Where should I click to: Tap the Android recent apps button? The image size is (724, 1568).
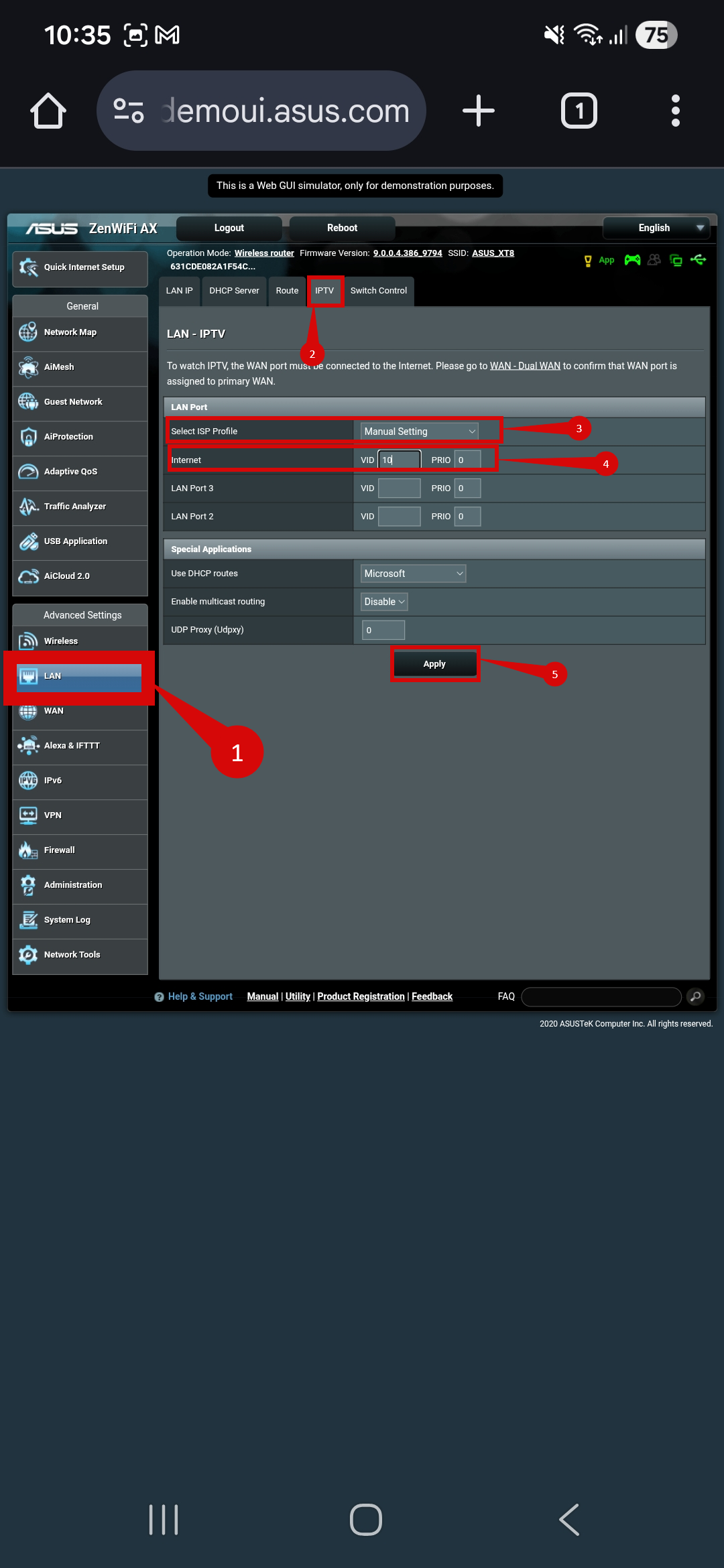coord(164,1519)
